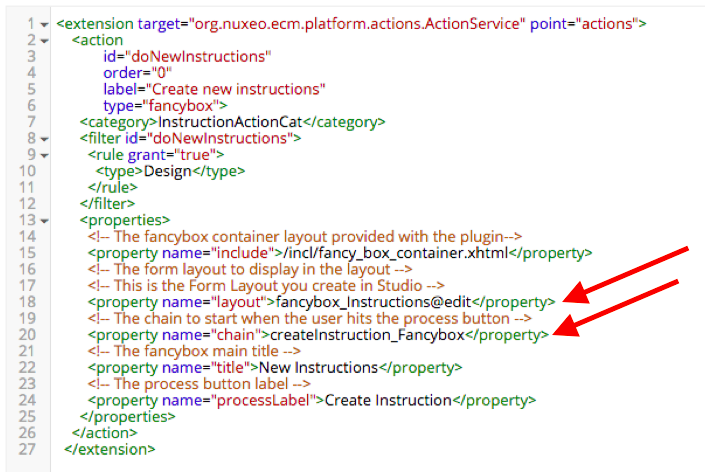Click the "fancybox main title" comment
This screenshot has height=472, width=705.
pyautogui.click(x=194, y=352)
